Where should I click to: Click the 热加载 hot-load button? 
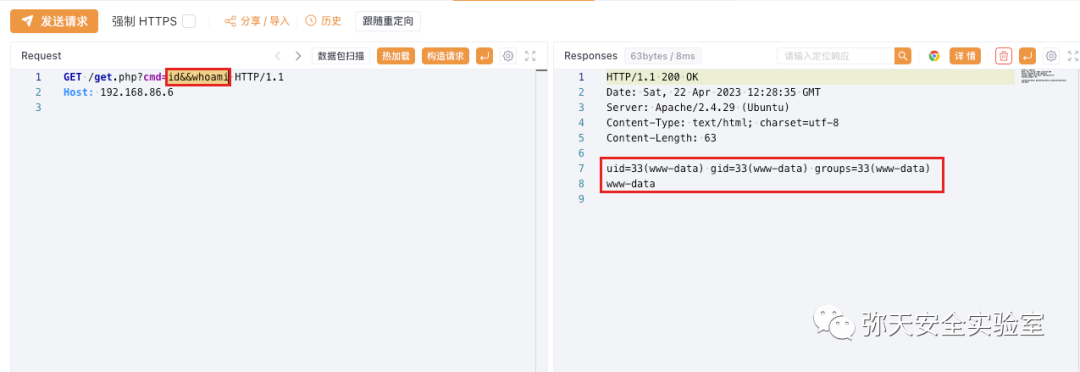[x=397, y=56]
